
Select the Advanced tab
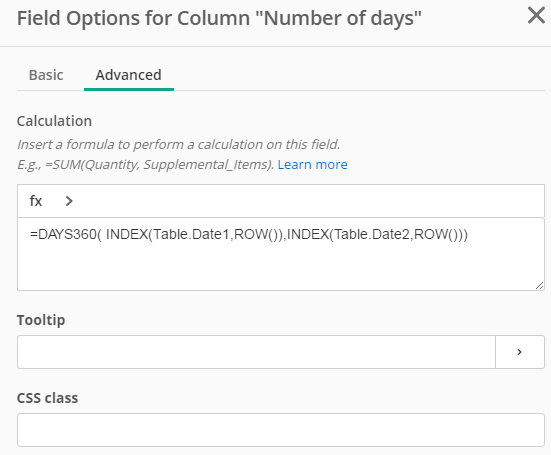tap(129, 75)
